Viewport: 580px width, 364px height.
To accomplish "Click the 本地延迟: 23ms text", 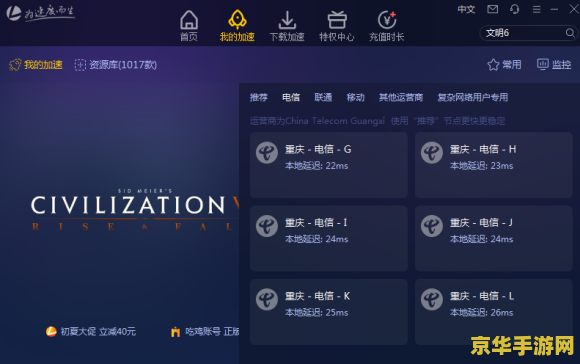I will (482, 166).
